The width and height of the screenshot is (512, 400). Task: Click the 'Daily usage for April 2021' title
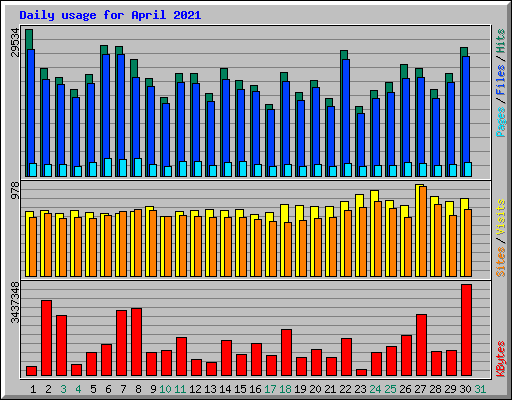tap(110, 15)
